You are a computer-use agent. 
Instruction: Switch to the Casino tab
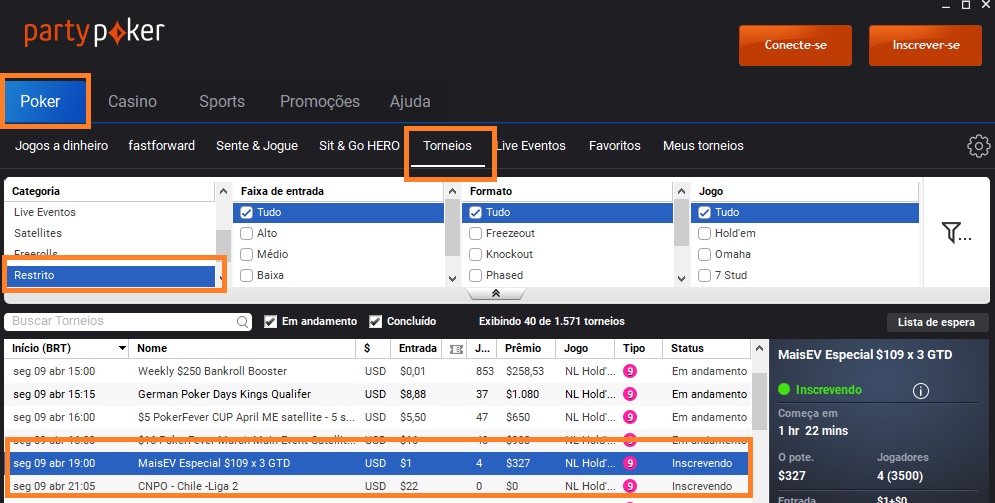(132, 101)
